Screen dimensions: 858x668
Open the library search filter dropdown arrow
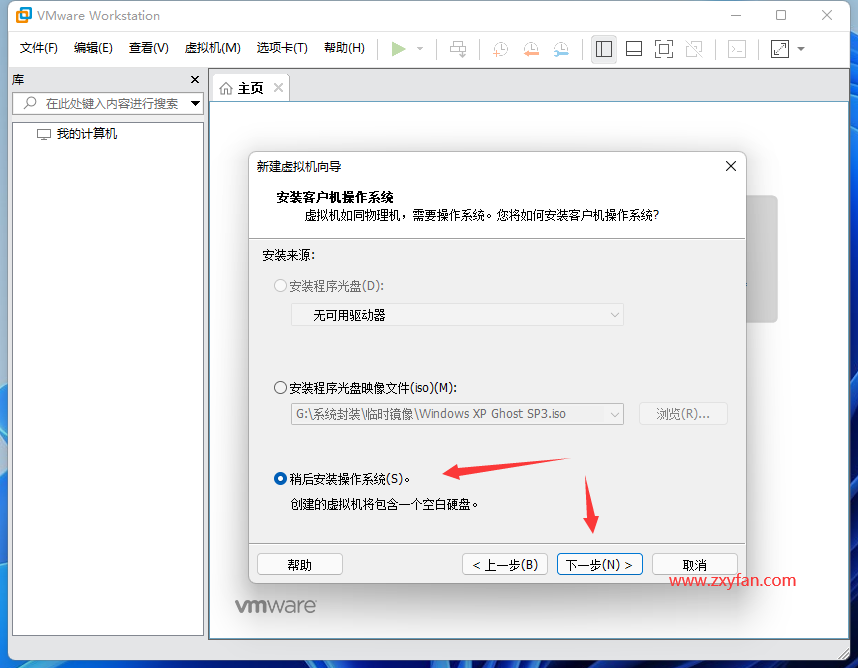tap(195, 103)
